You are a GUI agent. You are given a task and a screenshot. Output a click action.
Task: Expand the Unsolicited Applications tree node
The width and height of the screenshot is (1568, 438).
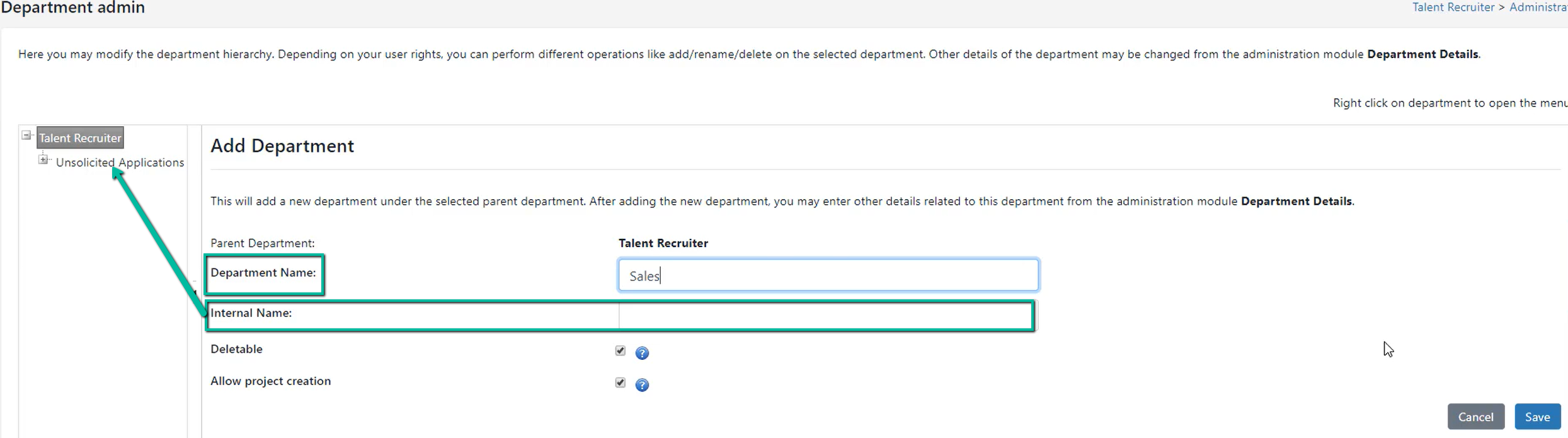pos(43,160)
